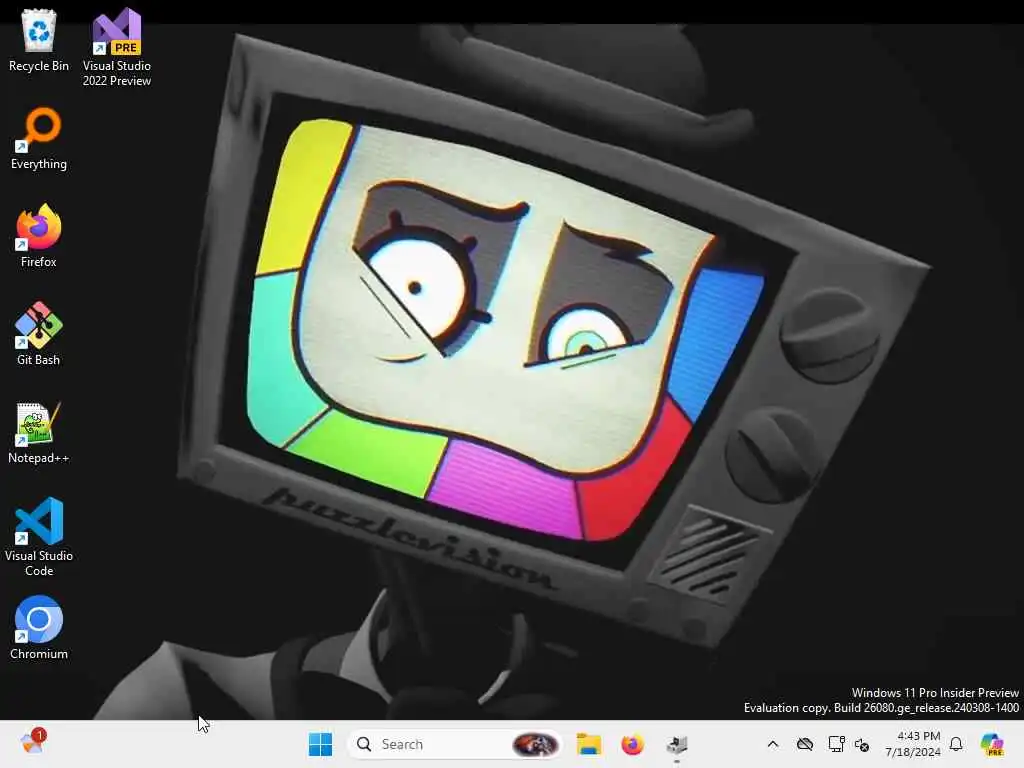Select the Chromium desktop shortcut
Screen dimensions: 1024x768
point(39,628)
